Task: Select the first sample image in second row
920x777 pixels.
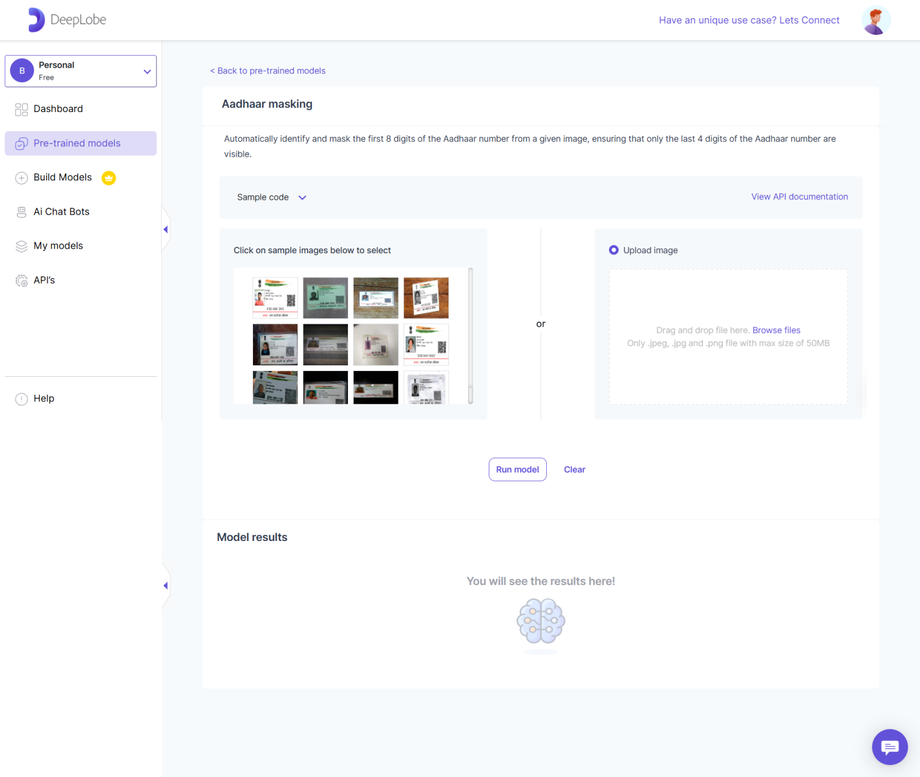Action: coord(275,344)
